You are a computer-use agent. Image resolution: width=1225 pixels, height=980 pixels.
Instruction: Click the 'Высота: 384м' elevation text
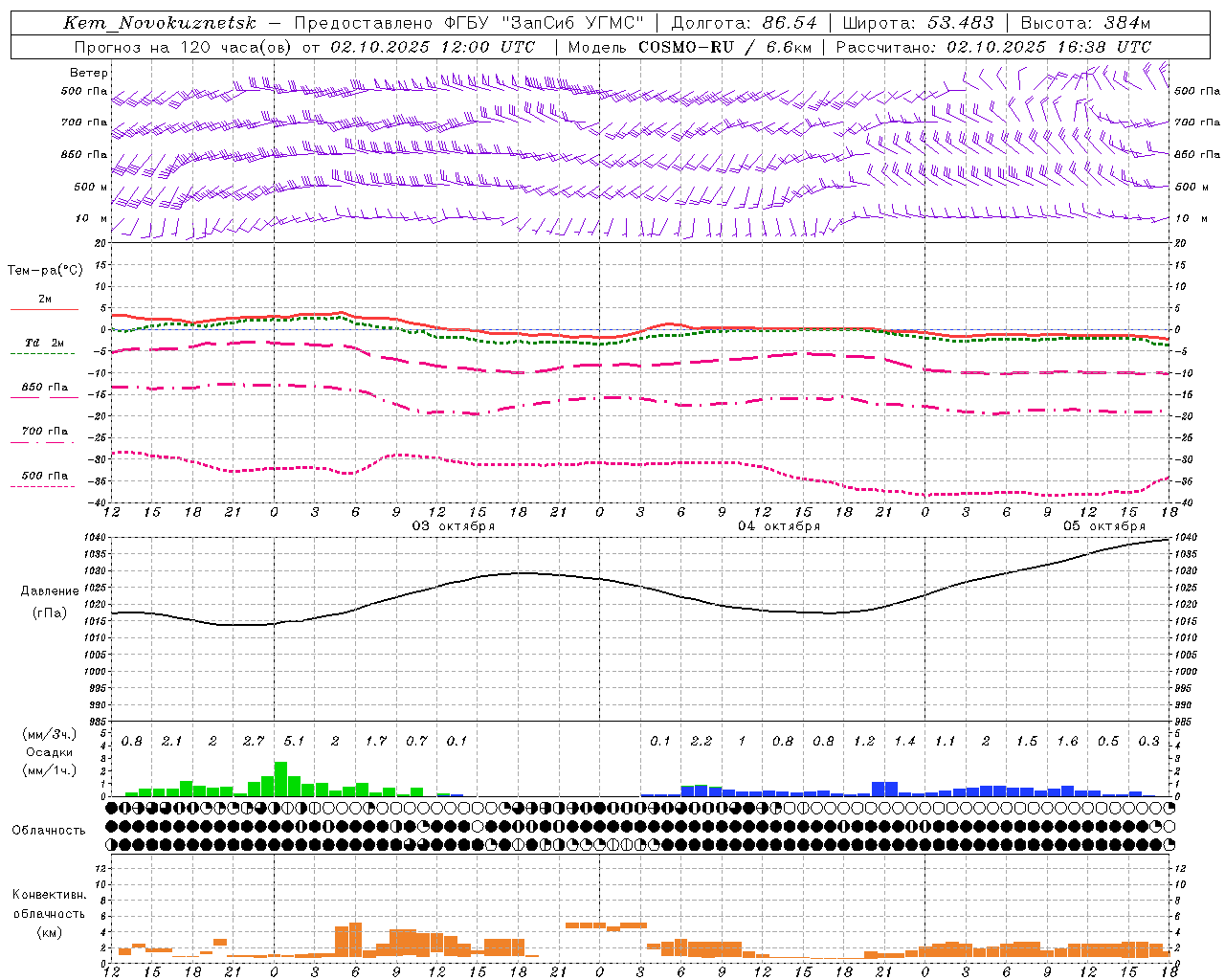click(x=1085, y=23)
